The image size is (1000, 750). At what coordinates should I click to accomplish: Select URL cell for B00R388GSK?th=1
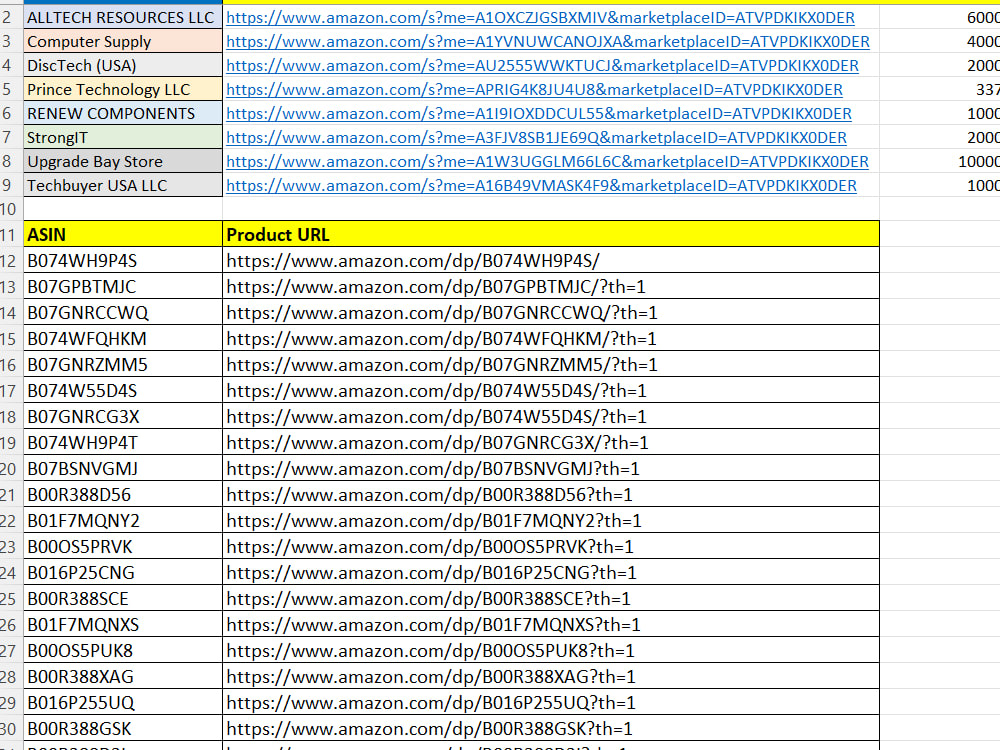click(x=551, y=729)
